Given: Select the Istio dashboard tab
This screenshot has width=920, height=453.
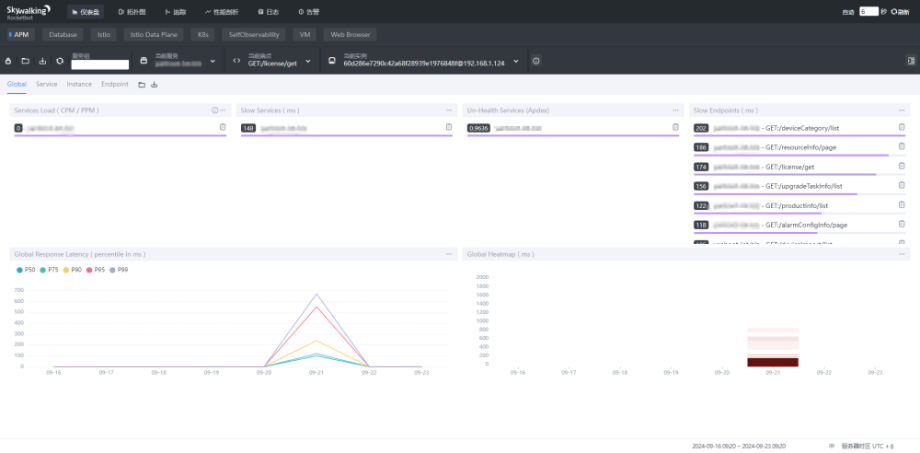Looking at the screenshot, I should (x=104, y=35).
